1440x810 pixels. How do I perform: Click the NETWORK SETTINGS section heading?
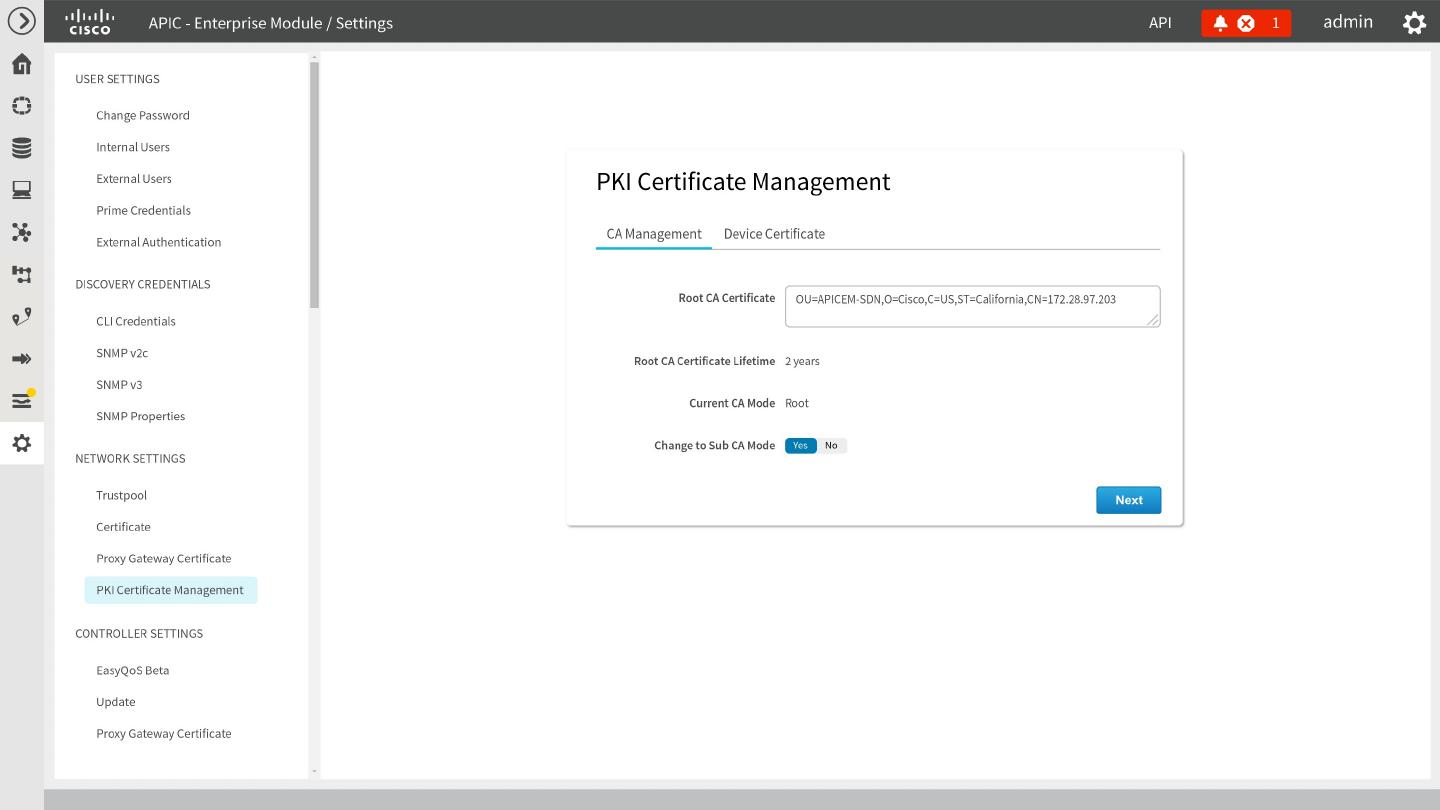point(130,458)
